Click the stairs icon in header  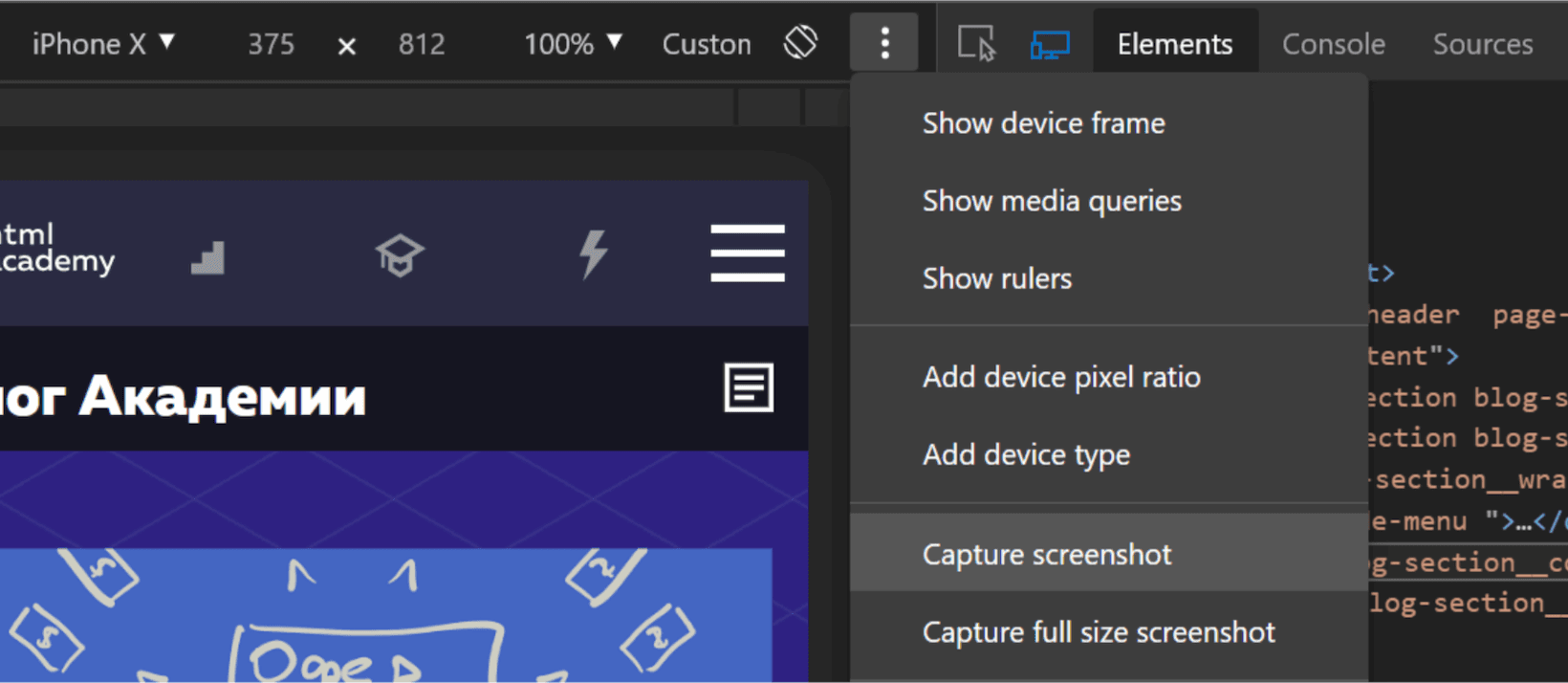(207, 258)
